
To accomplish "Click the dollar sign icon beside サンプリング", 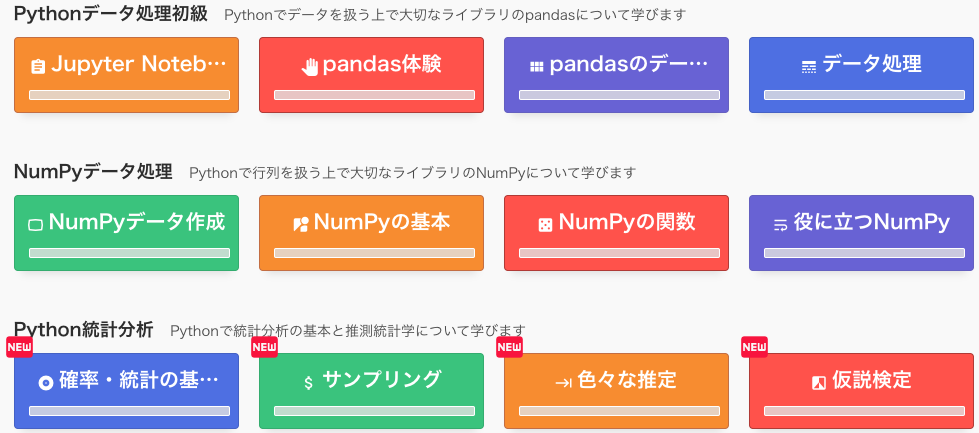I will (x=309, y=382).
